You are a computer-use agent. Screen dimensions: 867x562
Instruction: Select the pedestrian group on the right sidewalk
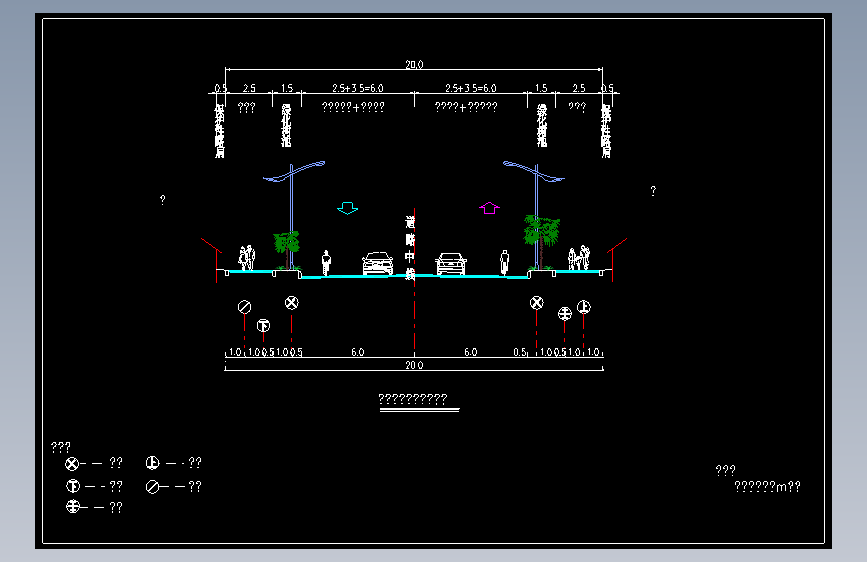(579, 258)
